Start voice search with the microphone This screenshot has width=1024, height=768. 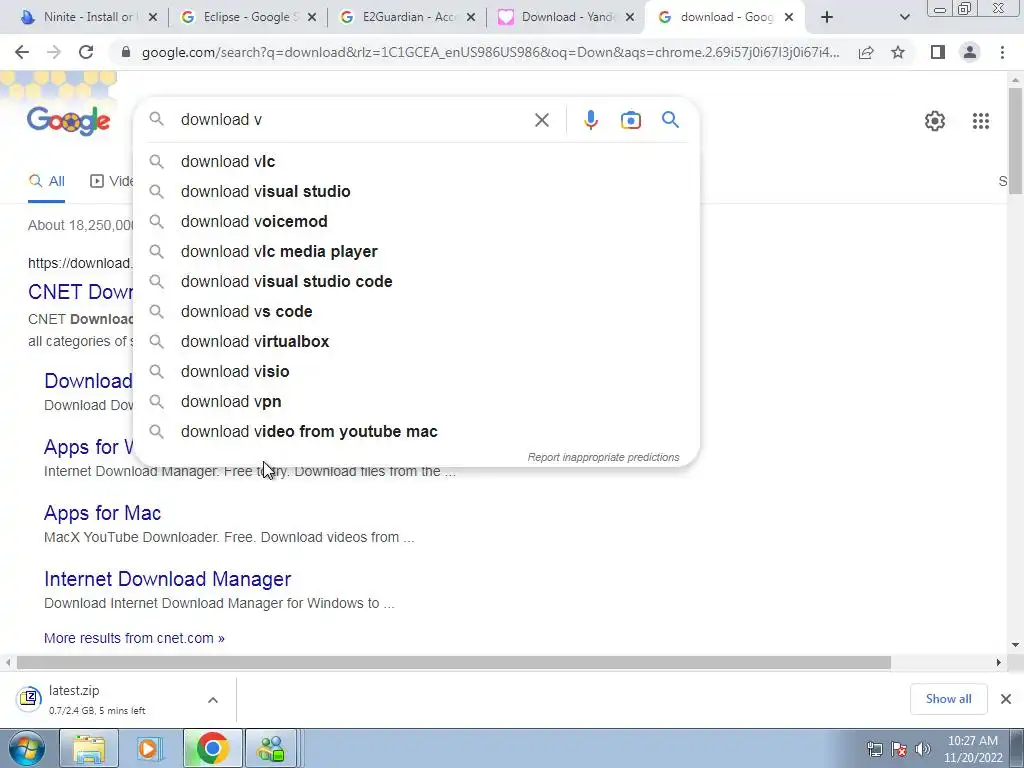(x=590, y=120)
